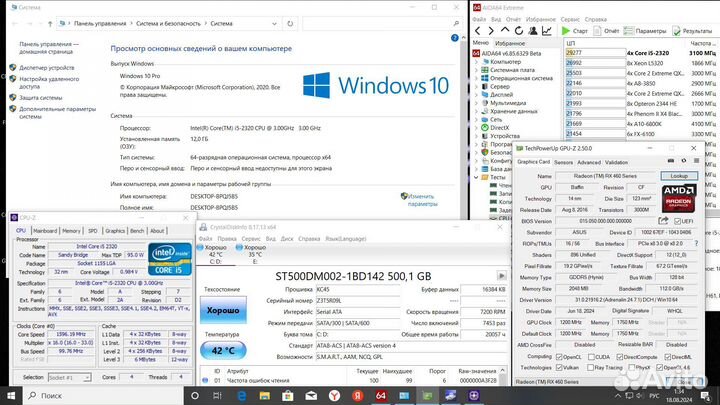Click Изменить параметры link in System window
The image size is (720, 405).
coord(422,200)
